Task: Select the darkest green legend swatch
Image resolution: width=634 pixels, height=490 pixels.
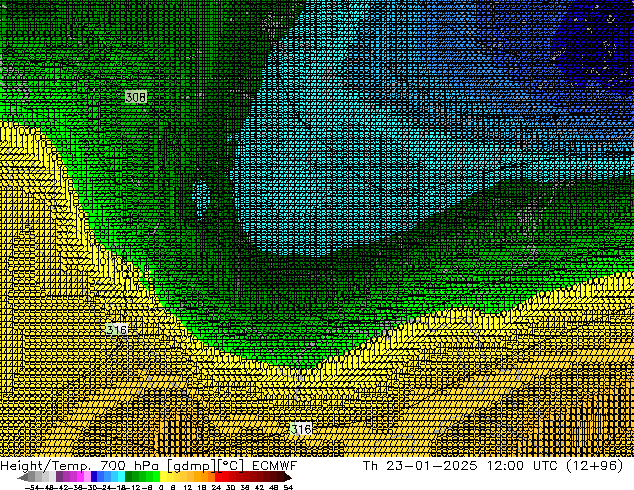Action: [x=129, y=477]
